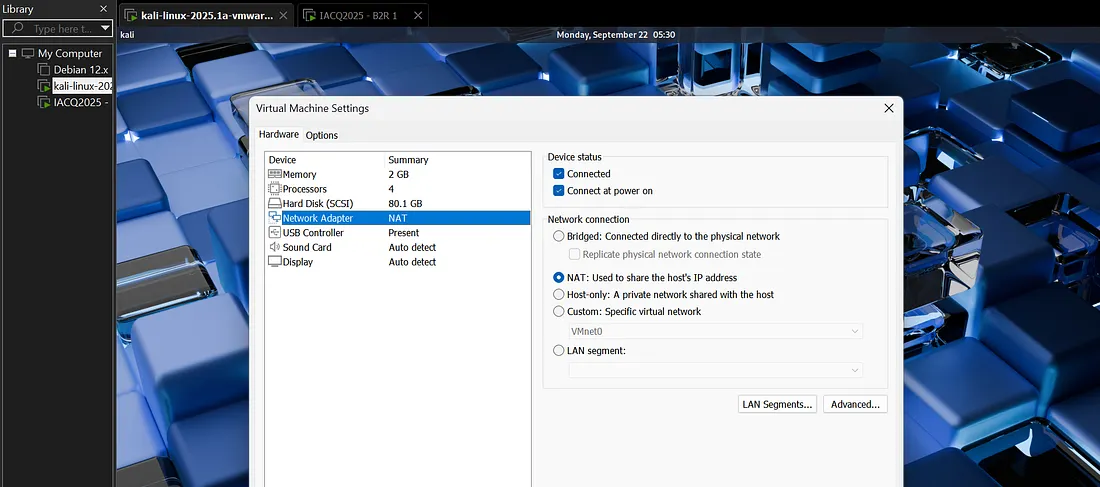Click the Display monitor icon

(x=275, y=262)
